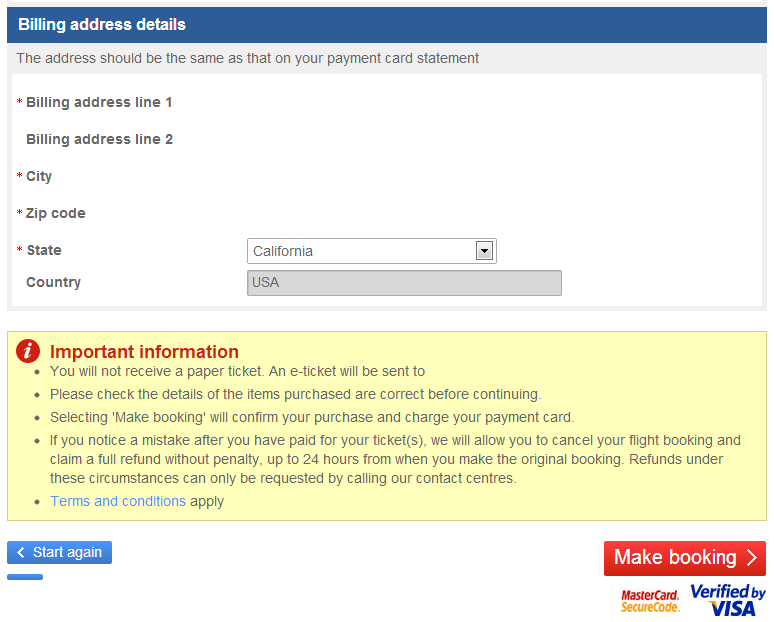Viewport: 774px width, 622px height.
Task: Open the Terms and conditions link
Action: [x=118, y=501]
